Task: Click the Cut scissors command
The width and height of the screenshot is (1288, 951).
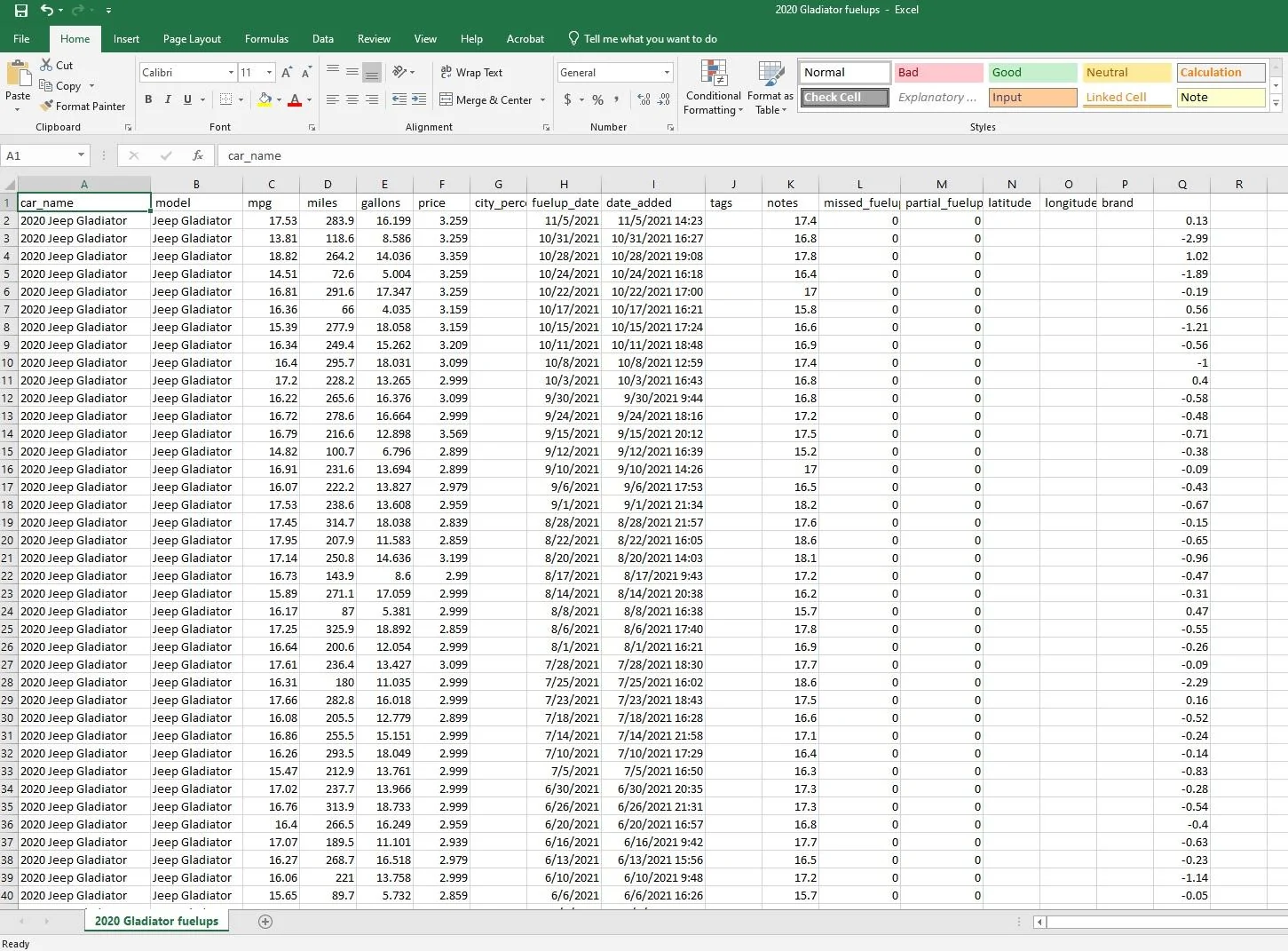Action: [57, 65]
